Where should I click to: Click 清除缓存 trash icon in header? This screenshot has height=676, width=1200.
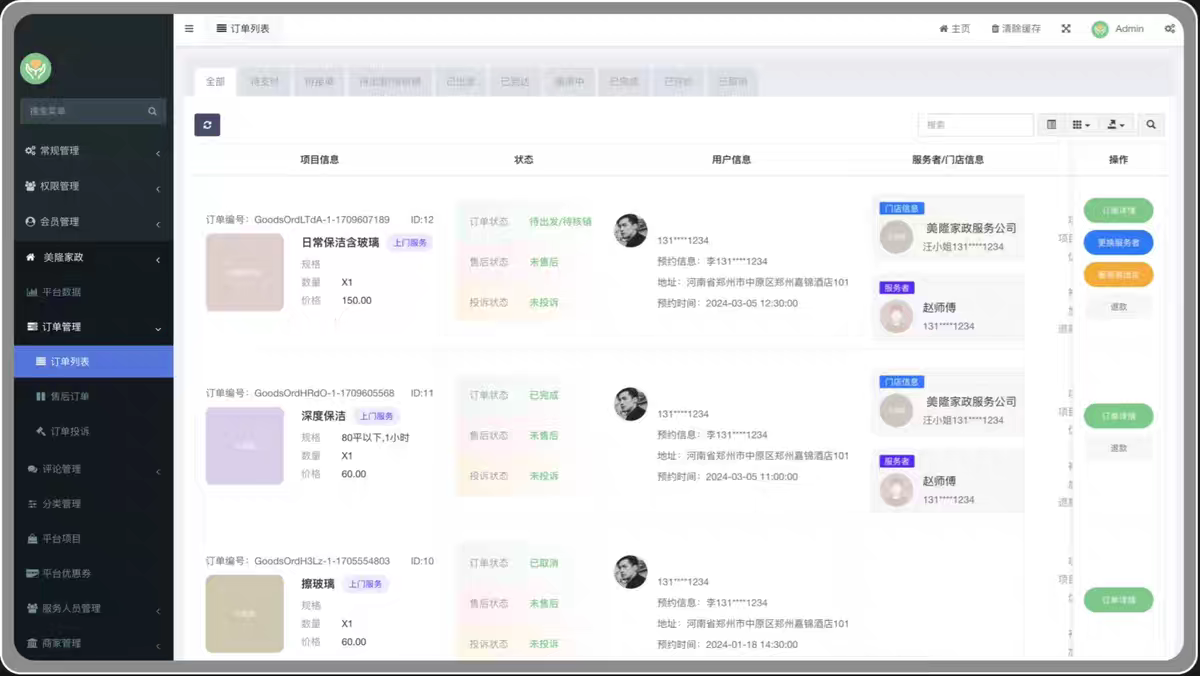[1015, 29]
